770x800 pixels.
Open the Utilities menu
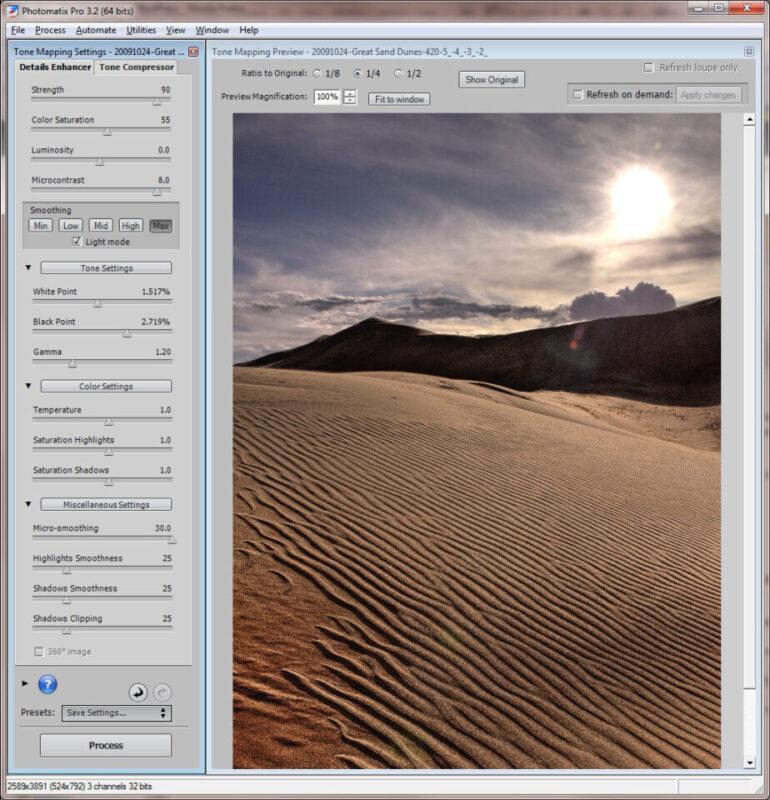click(141, 30)
